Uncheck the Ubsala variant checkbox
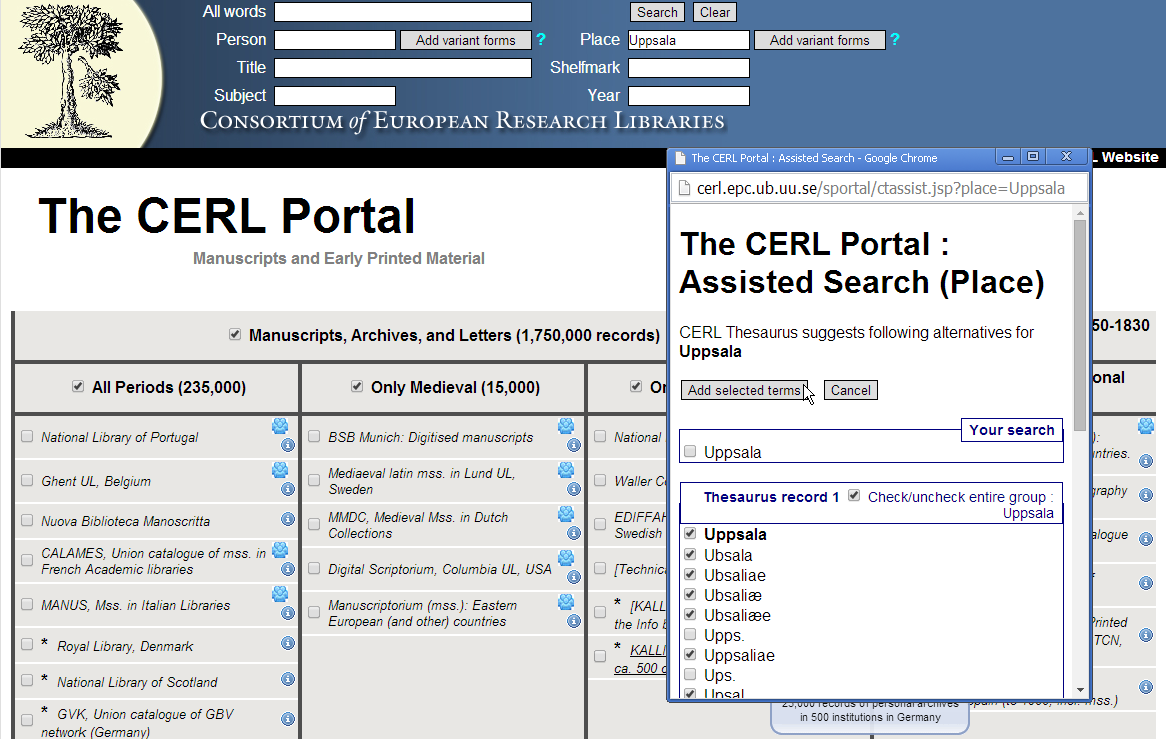The height and width of the screenshot is (739, 1166). click(690, 555)
